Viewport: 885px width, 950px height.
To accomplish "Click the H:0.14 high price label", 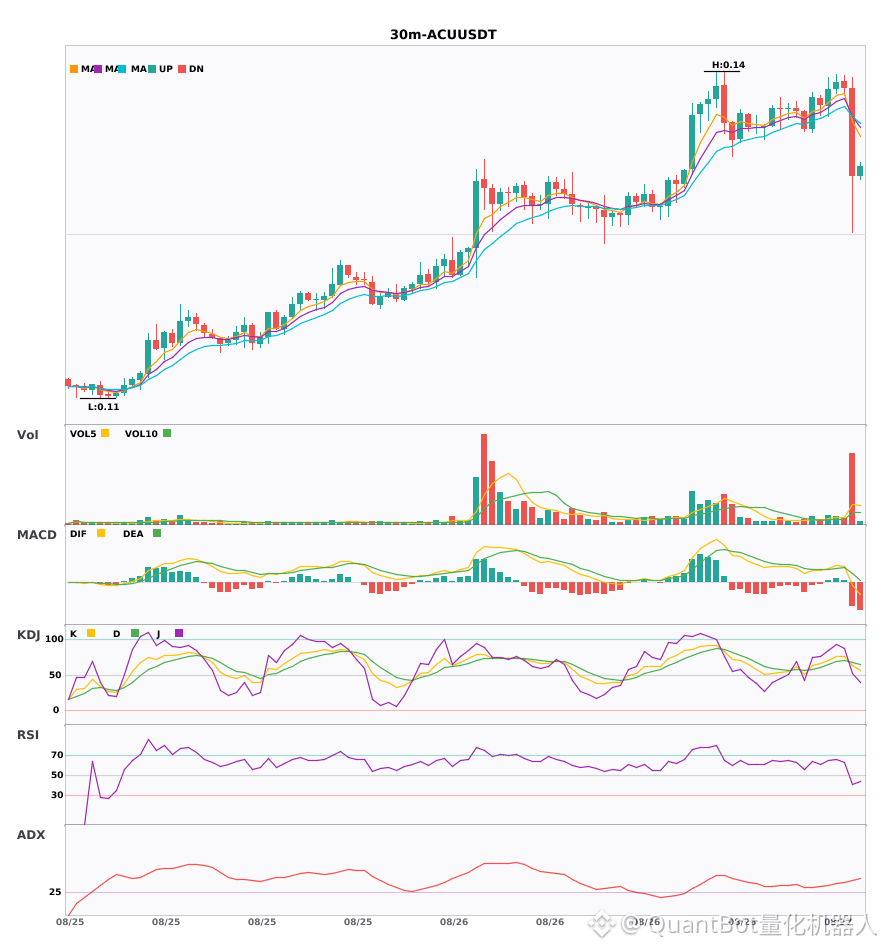I will 728,65.
